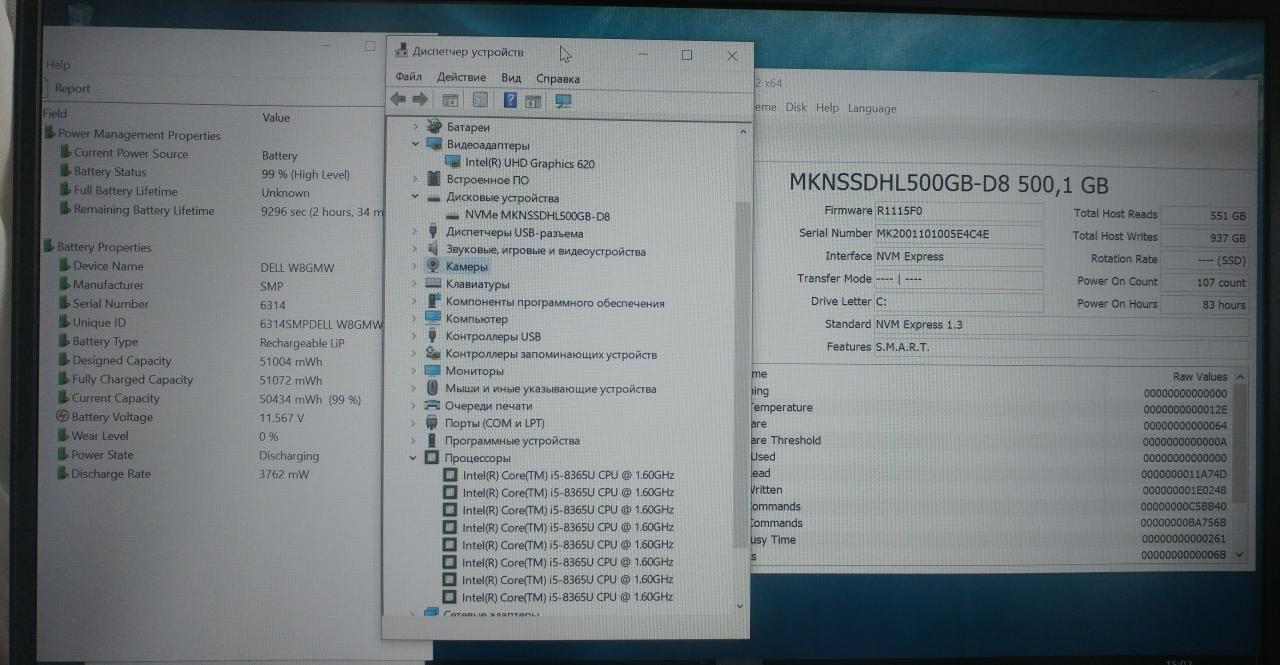Click the Диспетчер устройств title bar icon

(x=401, y=52)
